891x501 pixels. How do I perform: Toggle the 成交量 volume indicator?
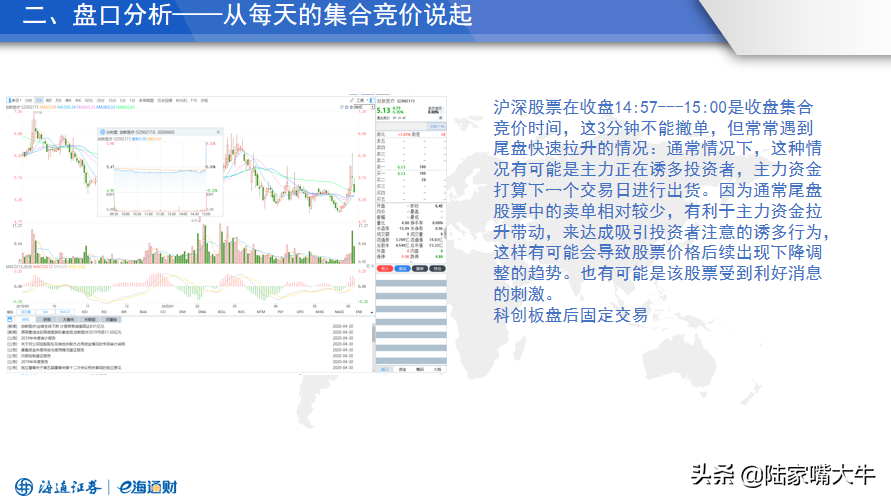(x=26, y=312)
